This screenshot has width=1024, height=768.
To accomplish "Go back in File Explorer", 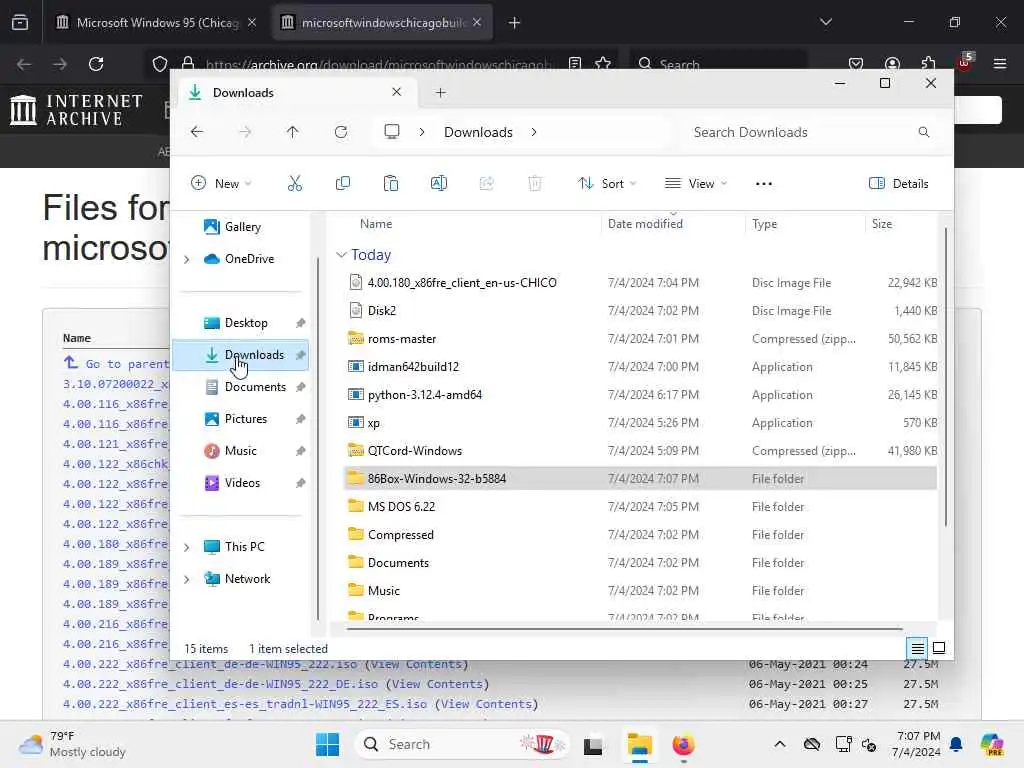I will coord(197,132).
